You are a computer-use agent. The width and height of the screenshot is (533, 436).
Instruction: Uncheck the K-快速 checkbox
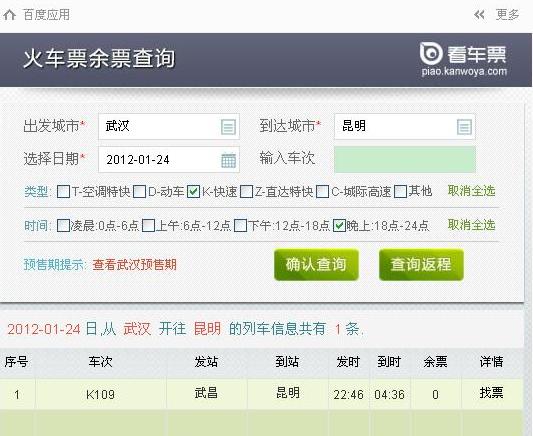(193, 192)
